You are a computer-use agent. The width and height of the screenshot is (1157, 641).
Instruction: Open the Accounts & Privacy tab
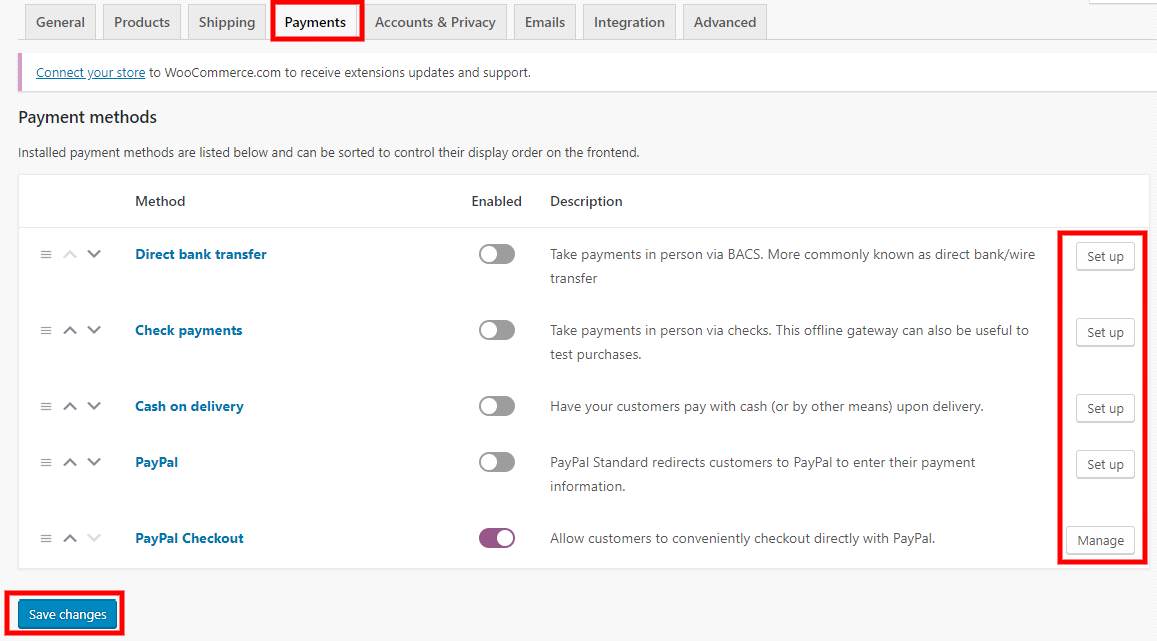coord(435,22)
